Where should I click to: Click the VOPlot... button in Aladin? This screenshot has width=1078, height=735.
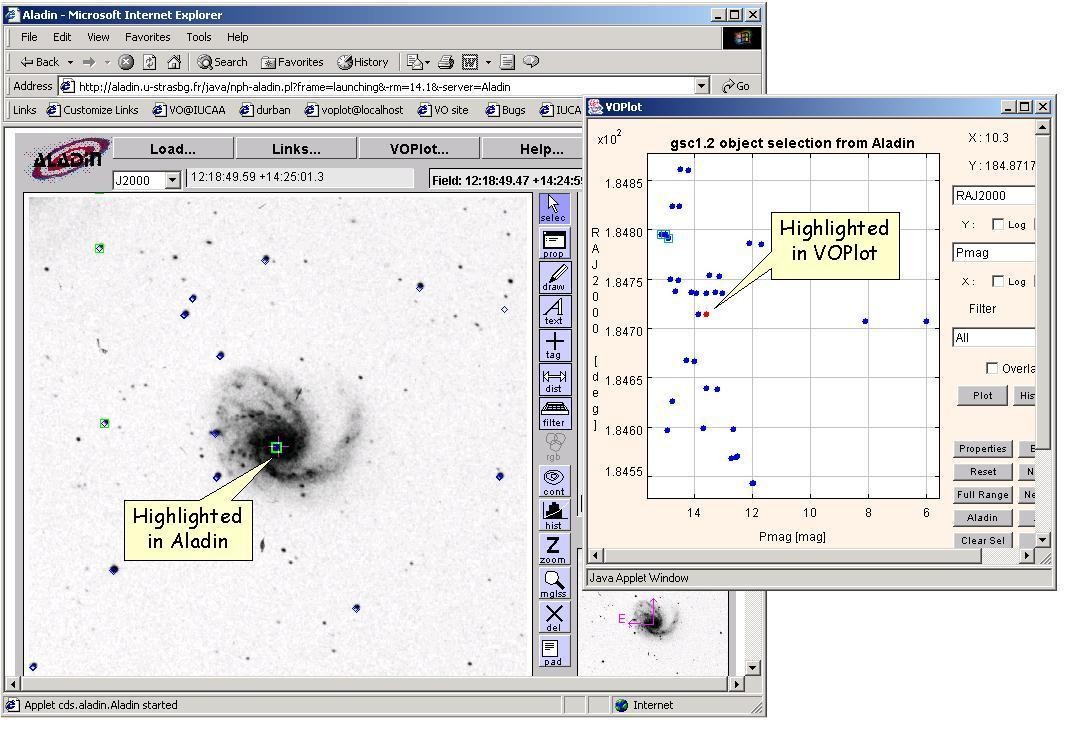coord(418,149)
